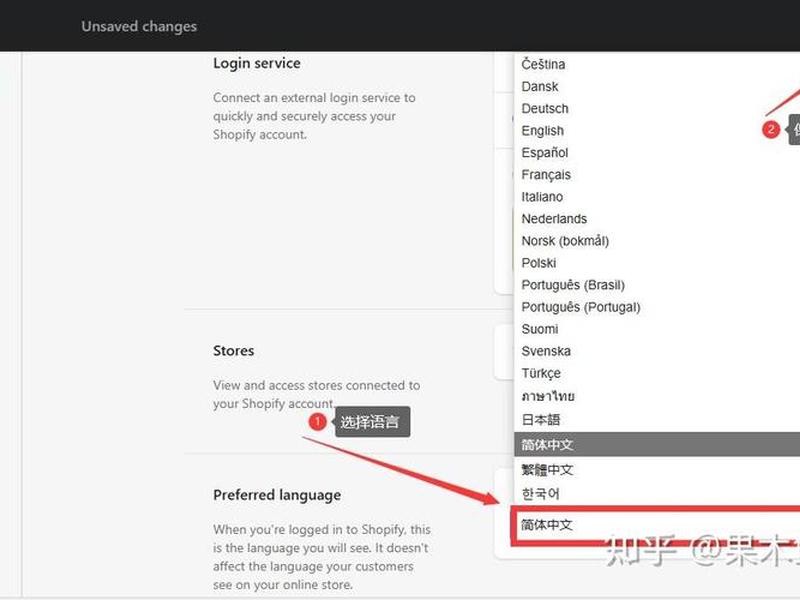Click the Preferred language heading
The height and width of the screenshot is (600, 800).
click(277, 495)
